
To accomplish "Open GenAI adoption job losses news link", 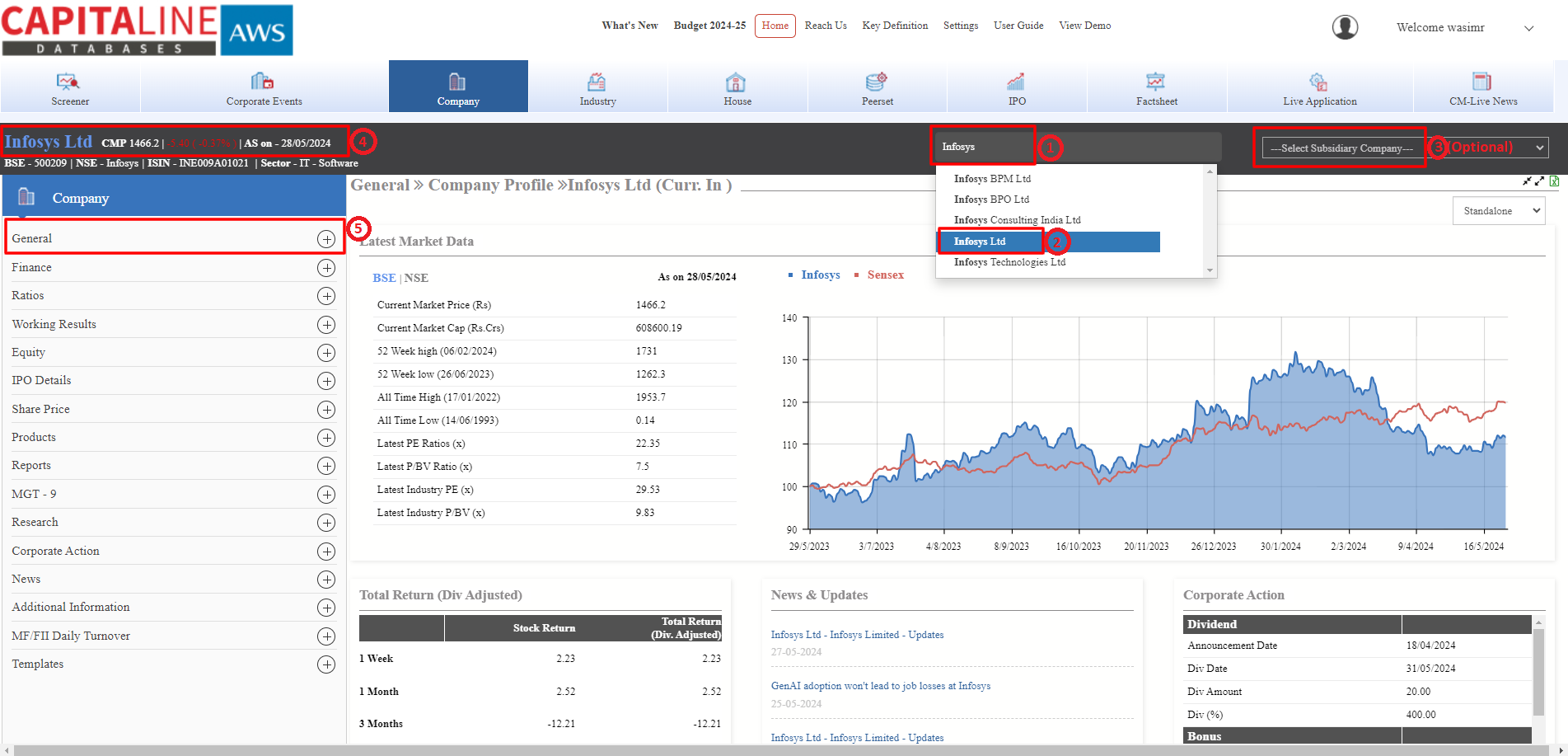I will (880, 686).
